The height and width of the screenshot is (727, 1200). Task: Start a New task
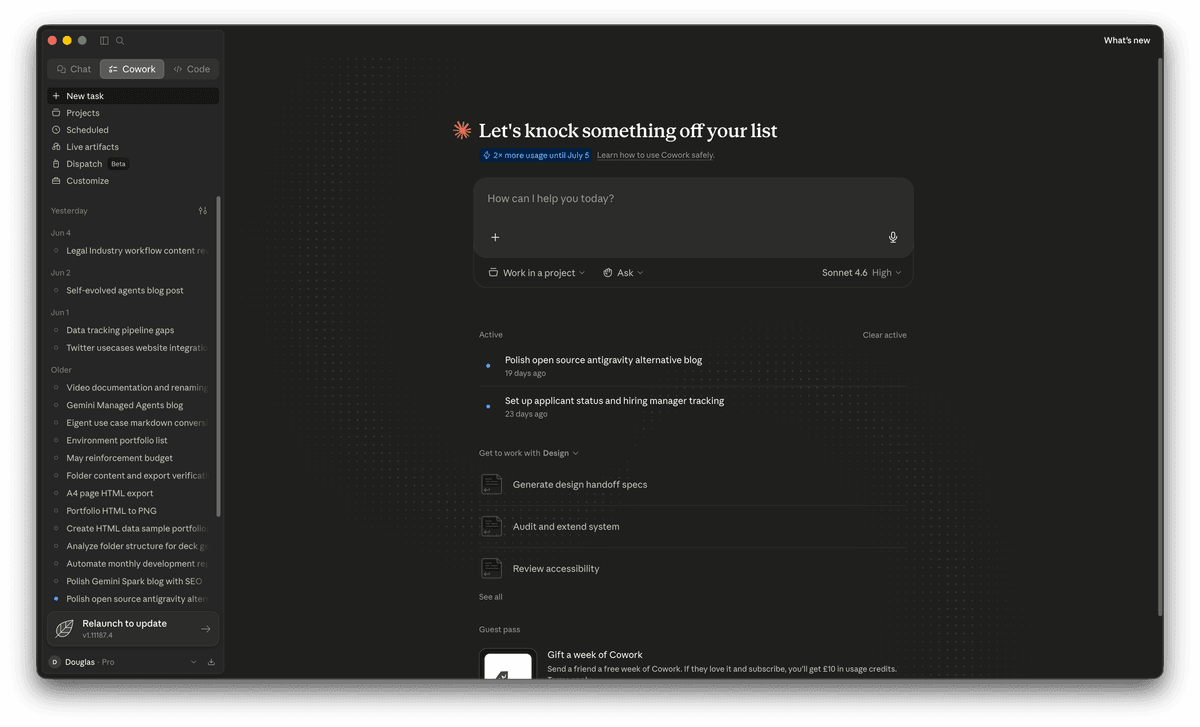pos(133,96)
